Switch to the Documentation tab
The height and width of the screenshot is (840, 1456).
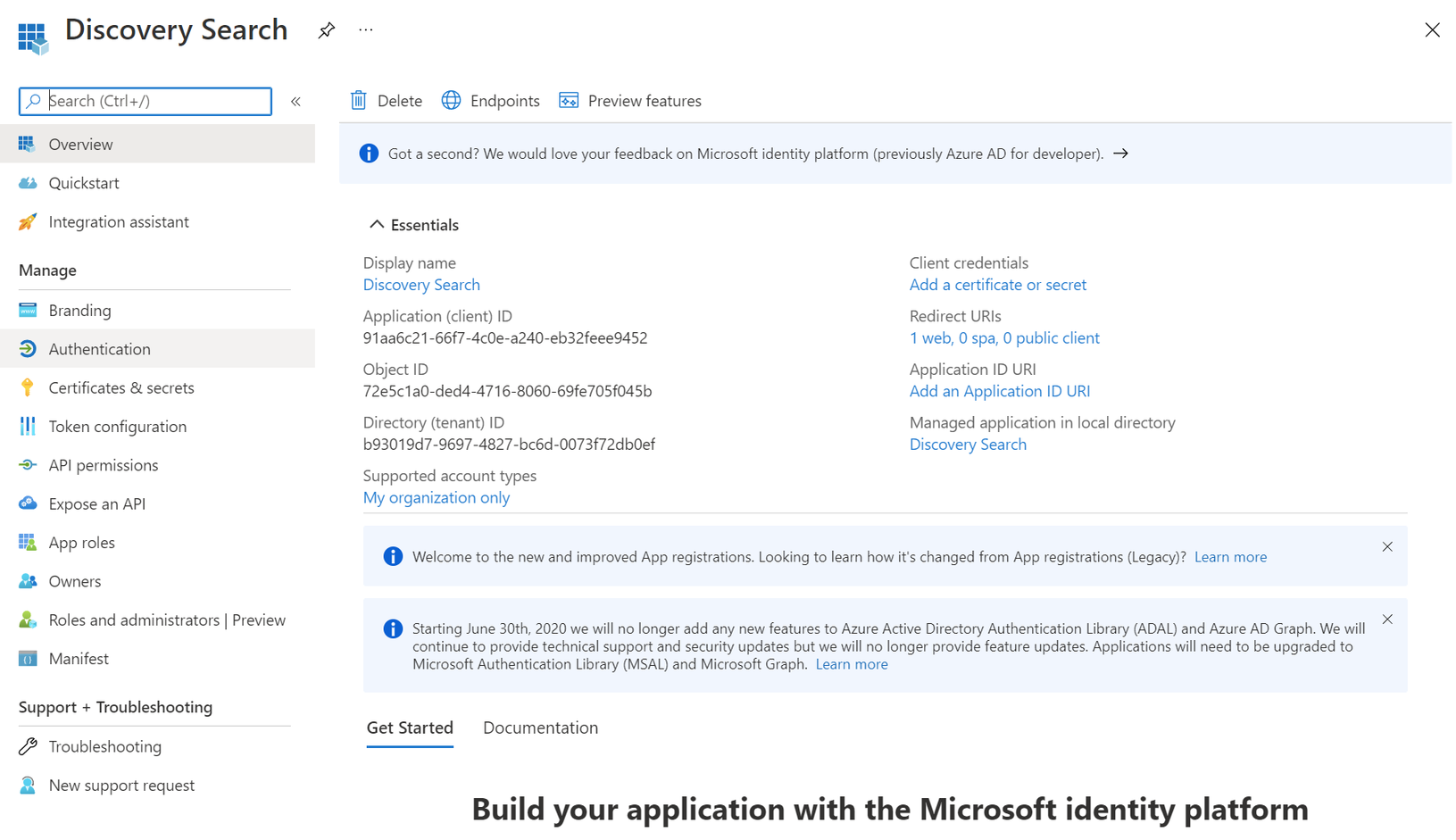540,728
